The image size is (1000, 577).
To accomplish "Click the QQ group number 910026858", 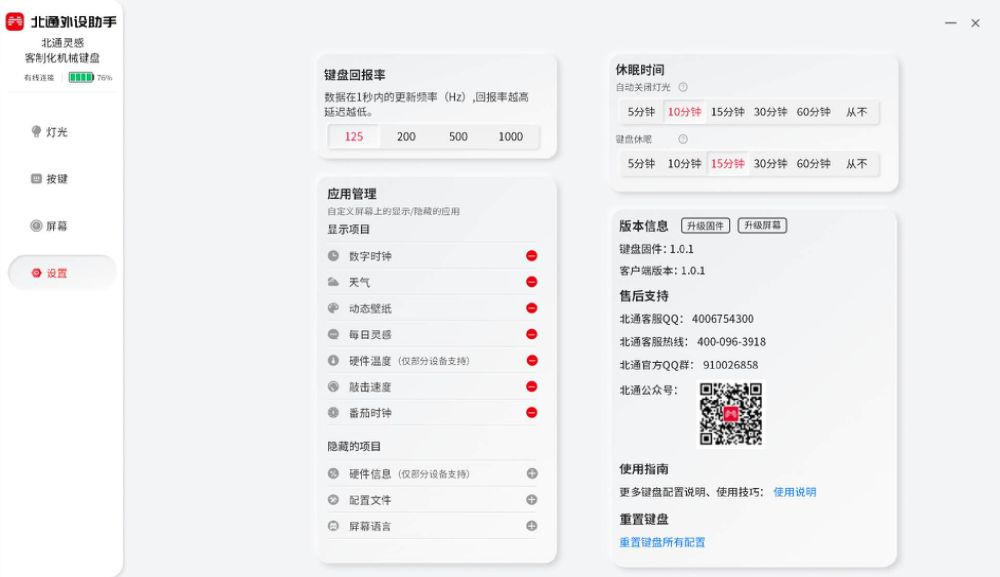I will click(730, 365).
